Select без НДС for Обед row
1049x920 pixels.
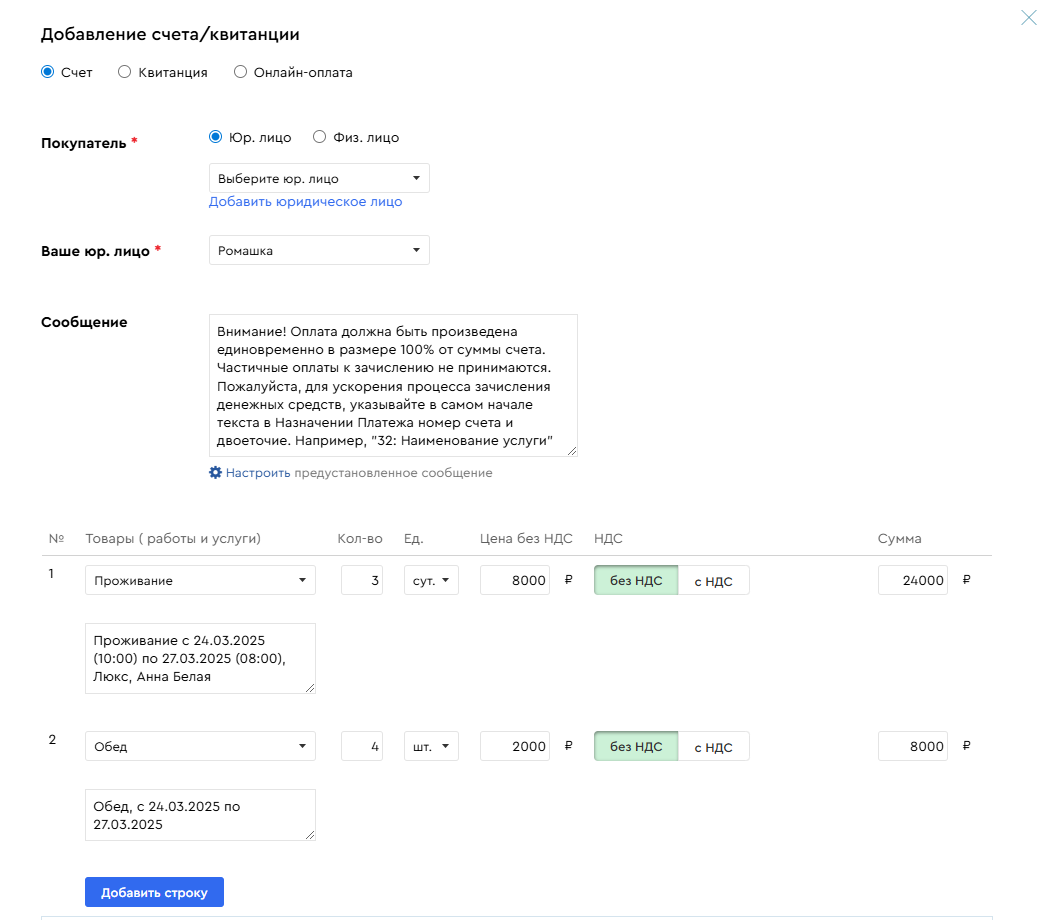click(x=636, y=746)
